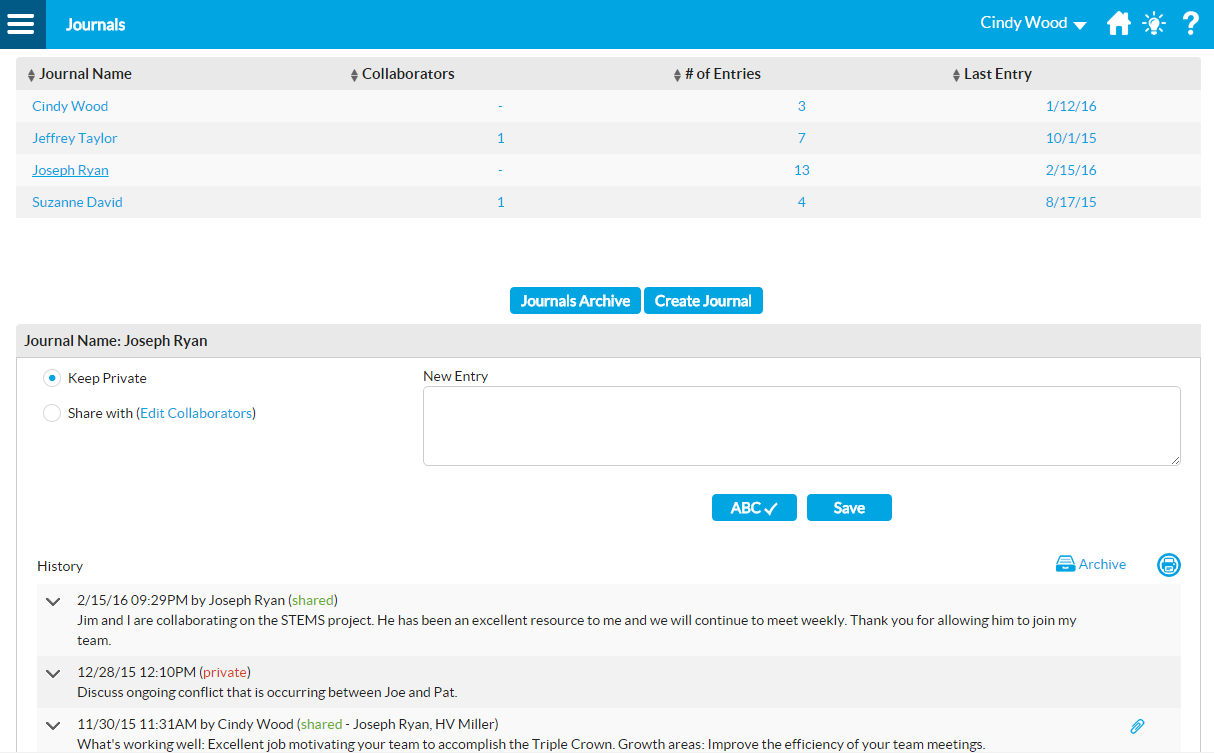
Task: Open the hamburger navigation menu
Action: click(21, 24)
